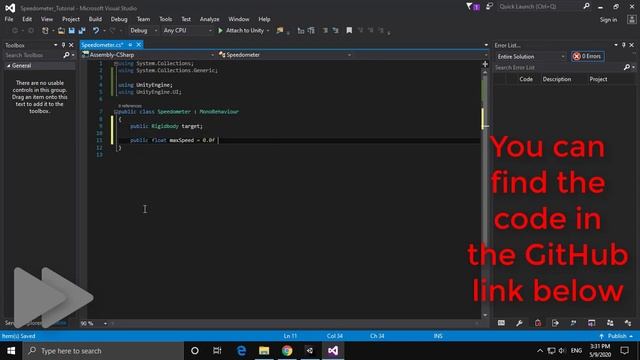Toggle the 0 Errors filter button
Screen dimensions: 640x360
587,56
